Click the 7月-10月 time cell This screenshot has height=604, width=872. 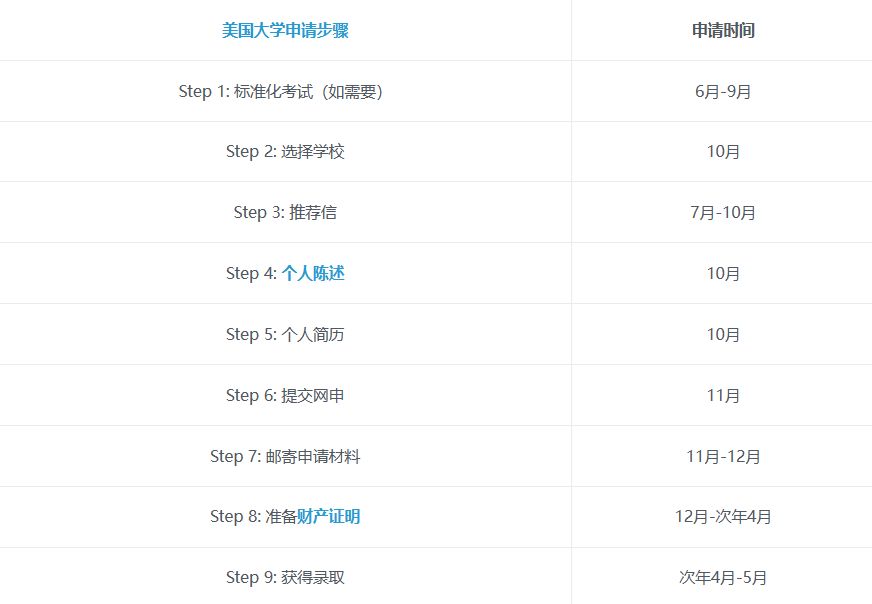(723, 212)
